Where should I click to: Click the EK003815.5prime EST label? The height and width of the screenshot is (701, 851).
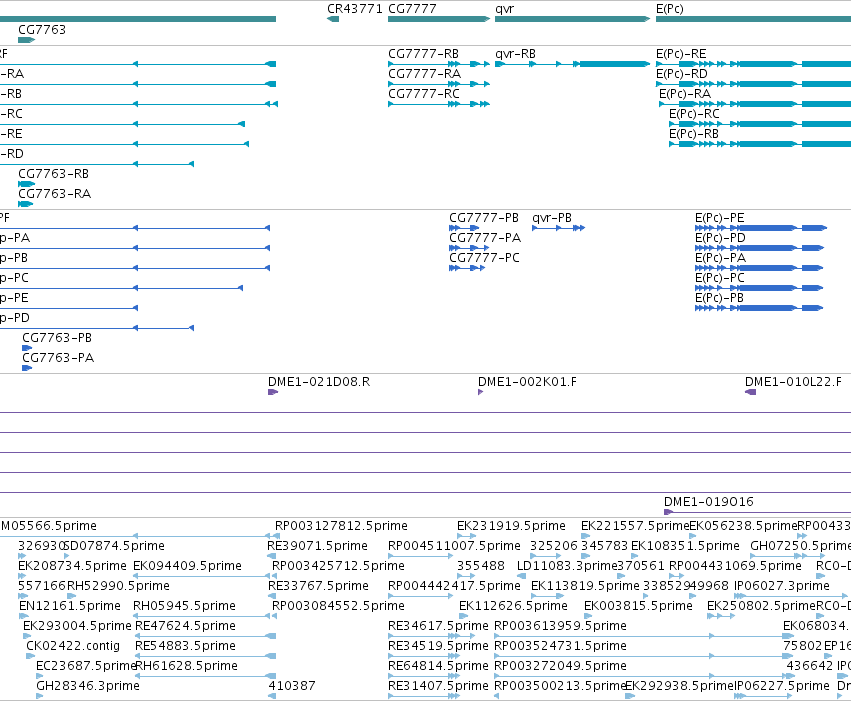point(638,606)
